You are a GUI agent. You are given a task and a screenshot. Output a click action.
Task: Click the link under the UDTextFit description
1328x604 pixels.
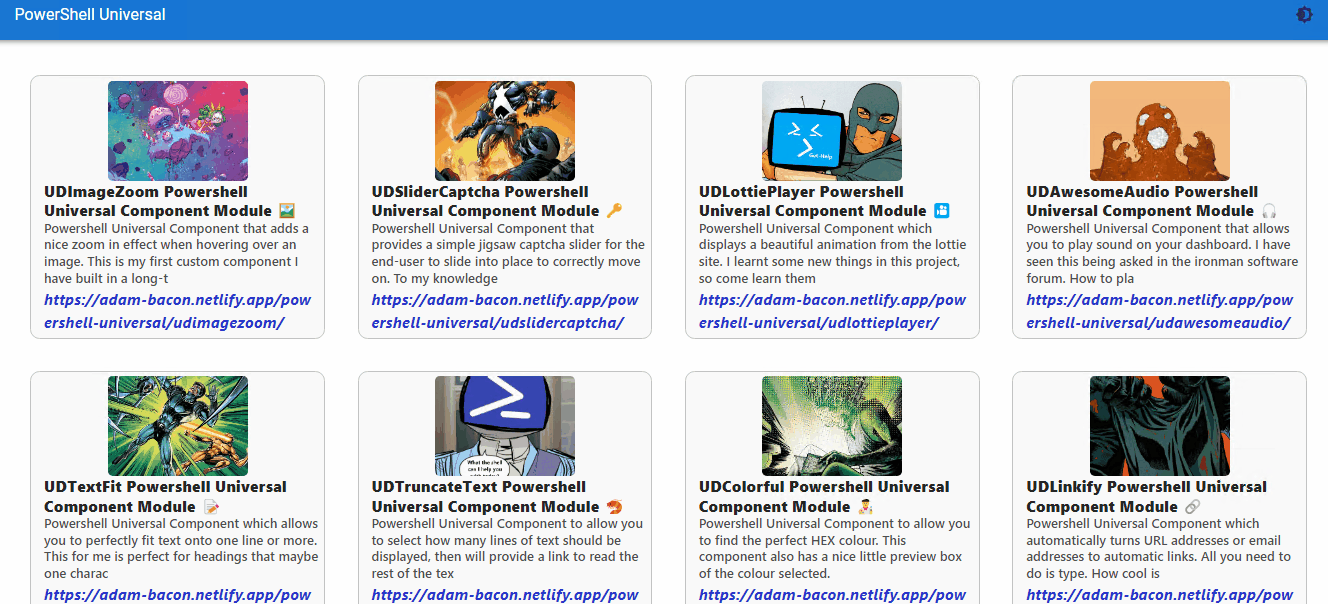(177, 595)
